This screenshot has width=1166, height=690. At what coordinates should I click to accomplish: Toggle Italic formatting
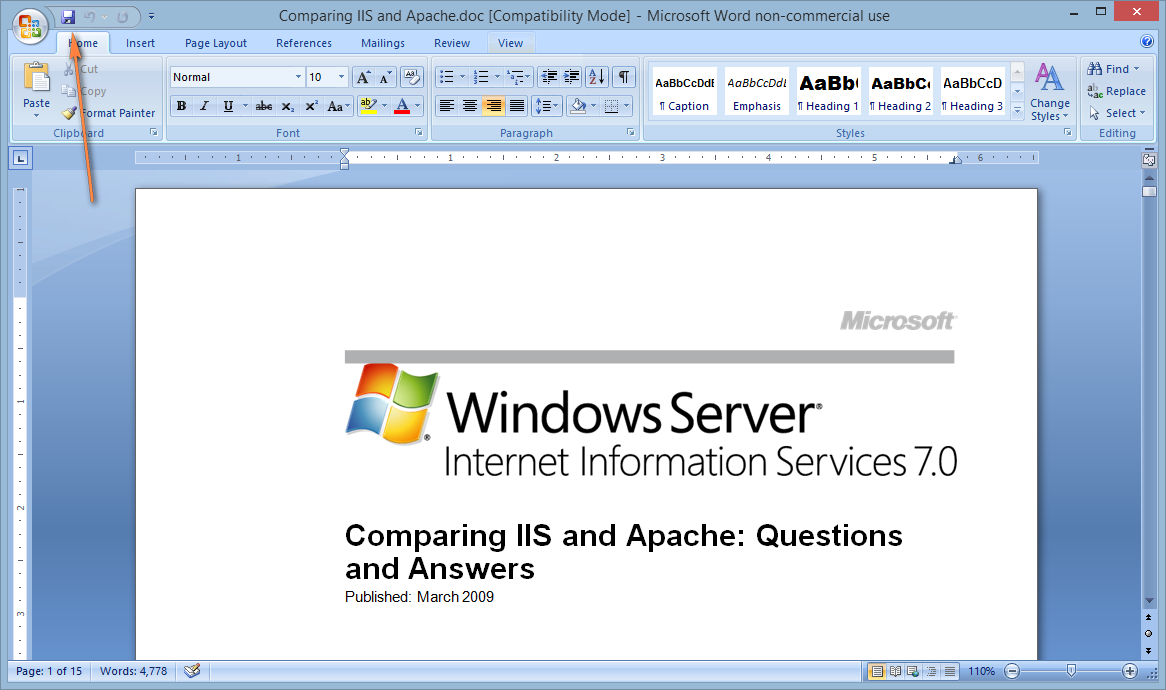click(x=204, y=106)
